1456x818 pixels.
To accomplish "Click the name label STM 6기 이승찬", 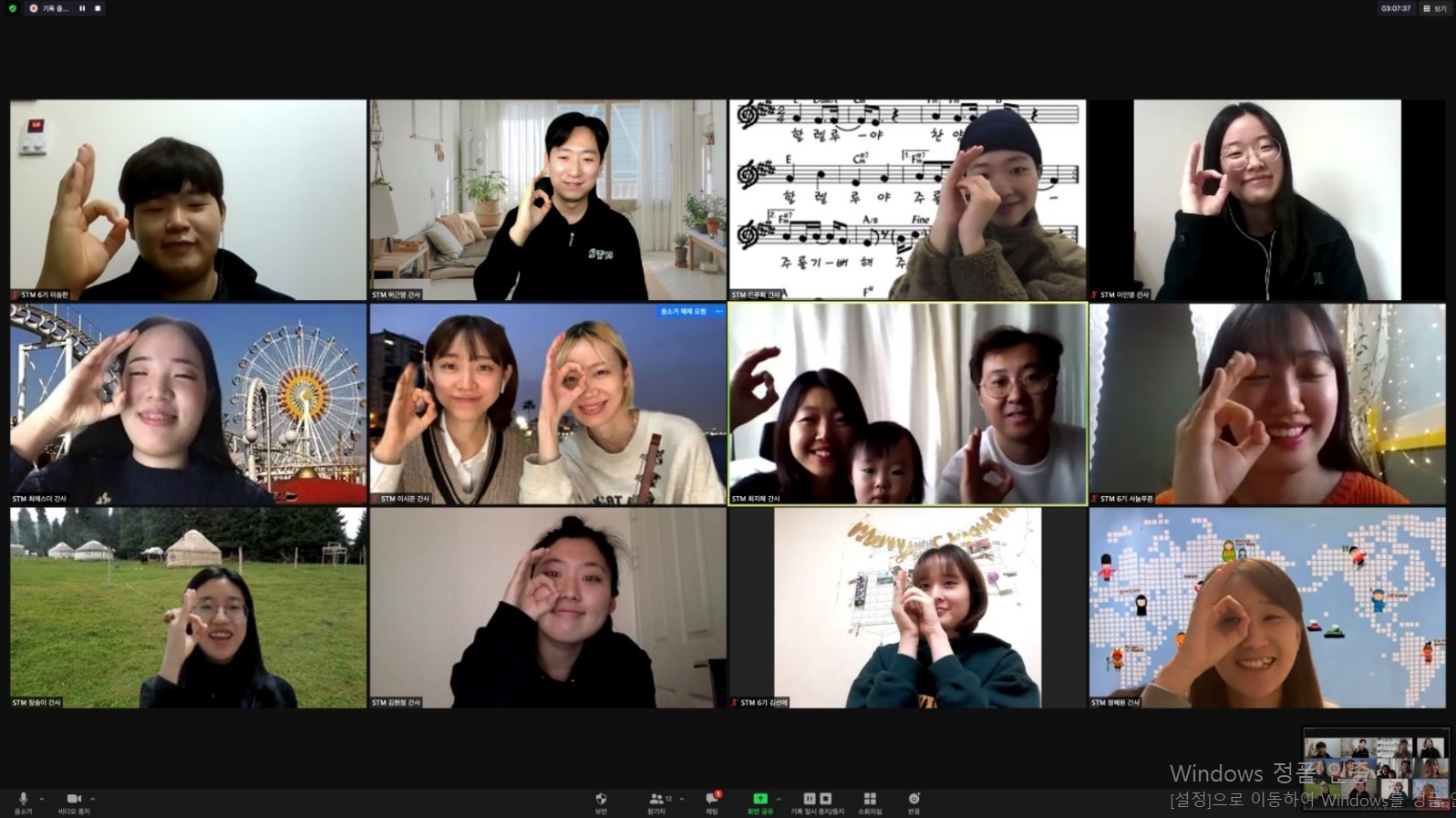I will (x=45, y=295).
